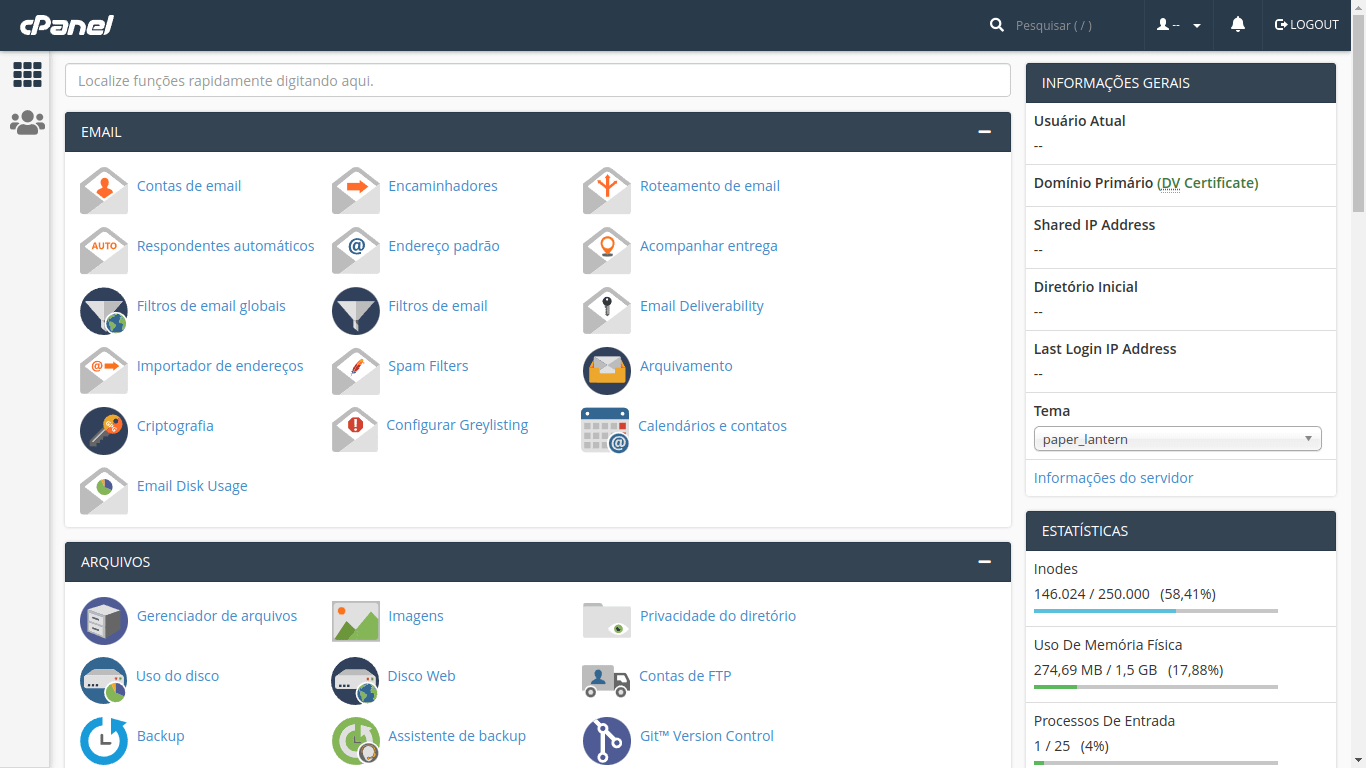Open the user account dropdown menu
This screenshot has height=768, width=1366.
point(1179,25)
